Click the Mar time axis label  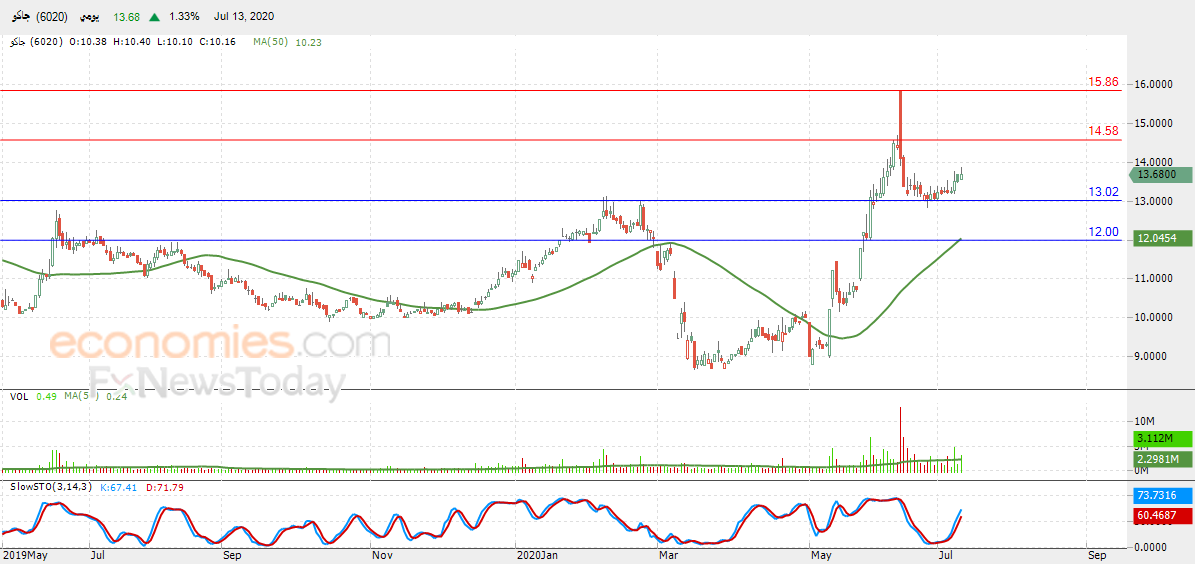click(x=668, y=555)
